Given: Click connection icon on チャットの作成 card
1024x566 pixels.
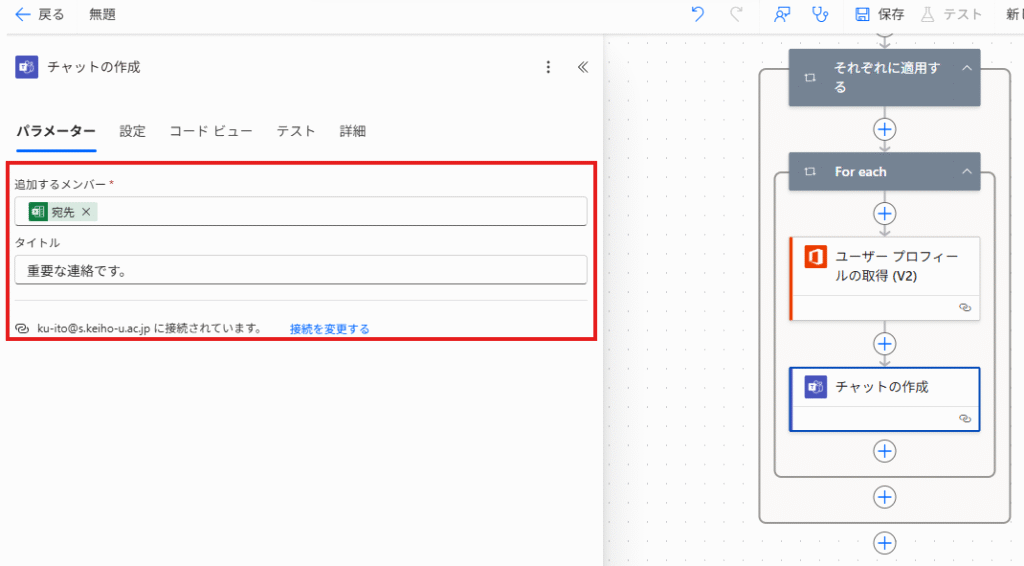Looking at the screenshot, I should tap(965, 418).
